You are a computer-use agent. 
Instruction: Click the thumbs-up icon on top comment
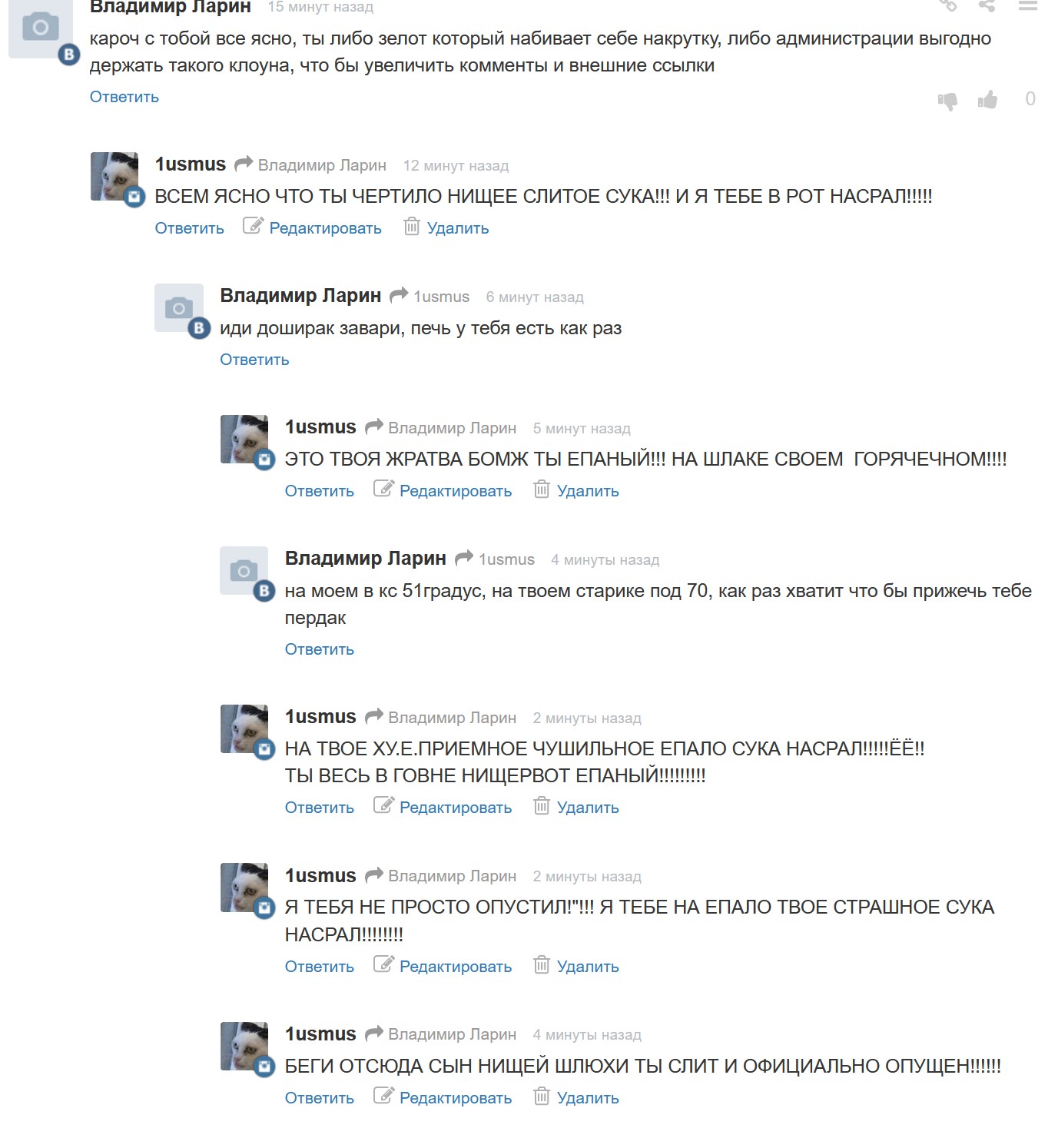[x=987, y=99]
